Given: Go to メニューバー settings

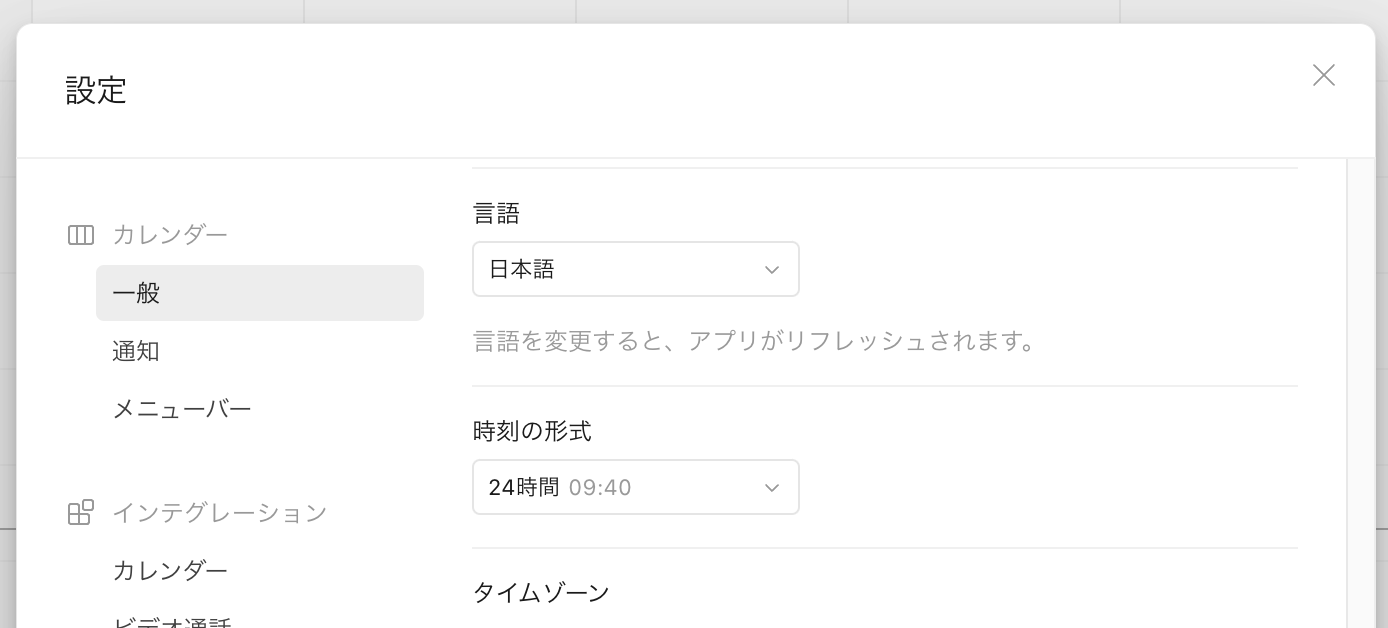Looking at the screenshot, I should [181, 409].
